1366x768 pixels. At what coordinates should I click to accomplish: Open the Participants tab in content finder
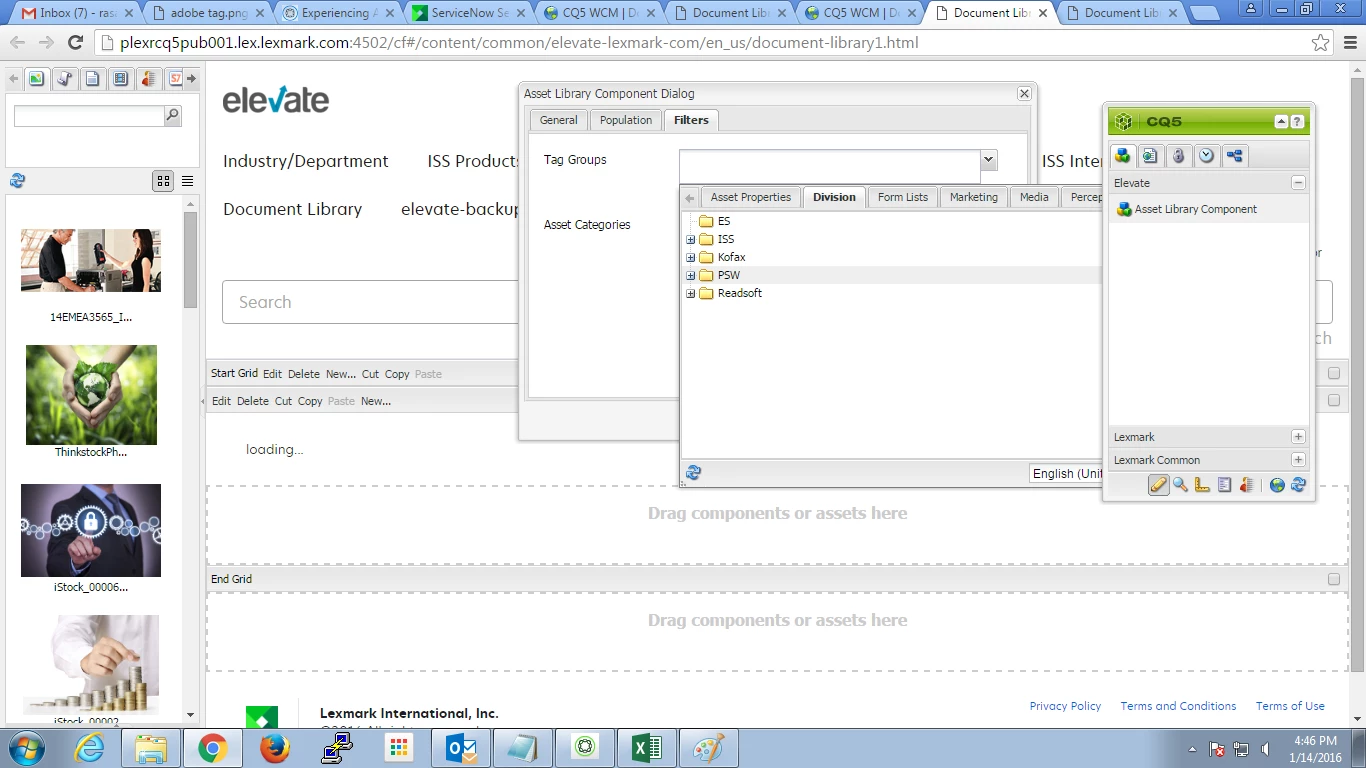click(148, 79)
